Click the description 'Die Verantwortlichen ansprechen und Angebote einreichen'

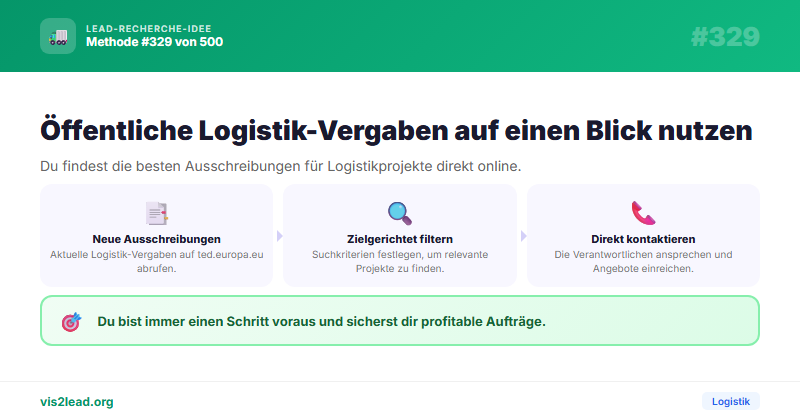643,261
